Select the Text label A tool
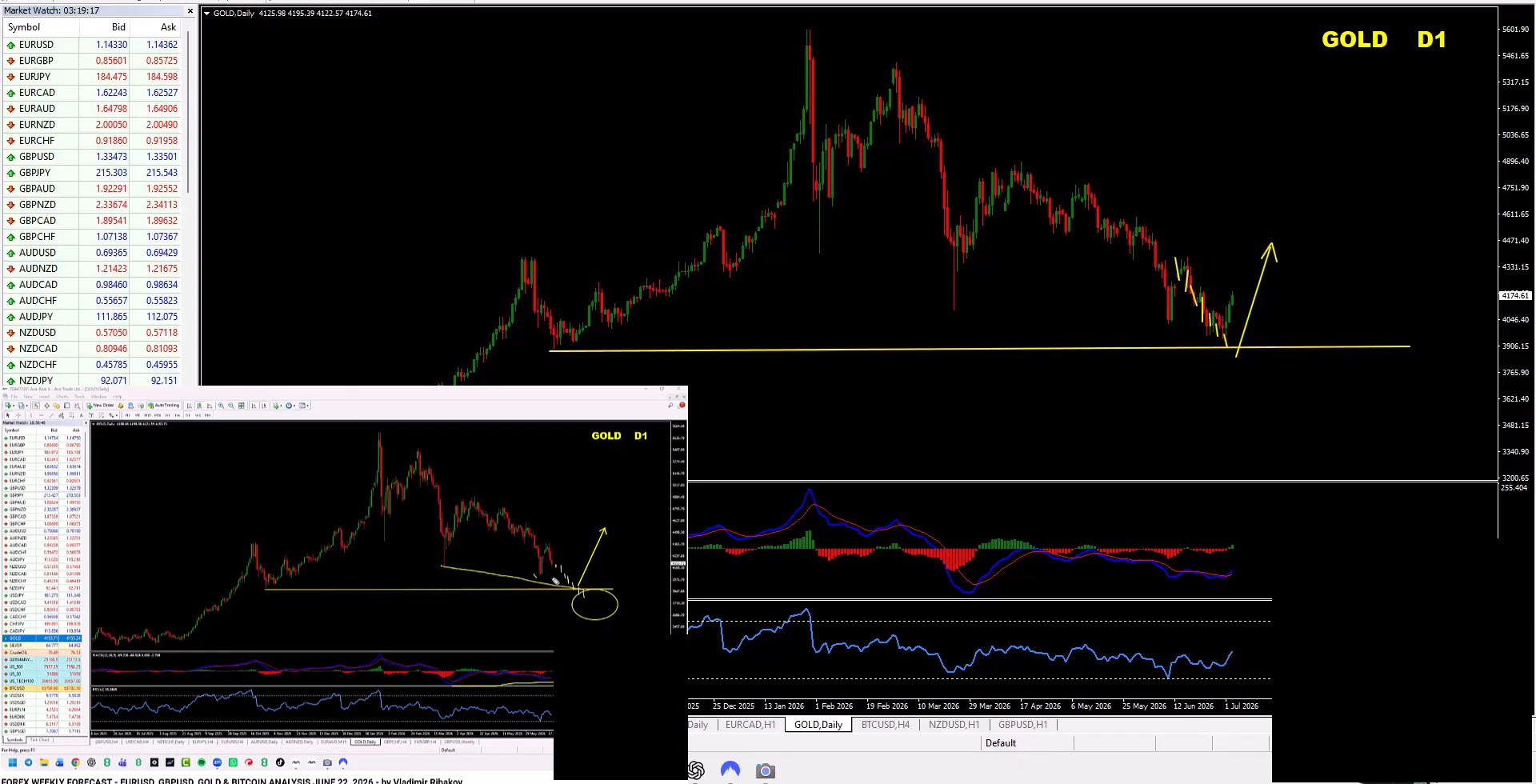Viewport: 1536px width, 784px height. 81,415
